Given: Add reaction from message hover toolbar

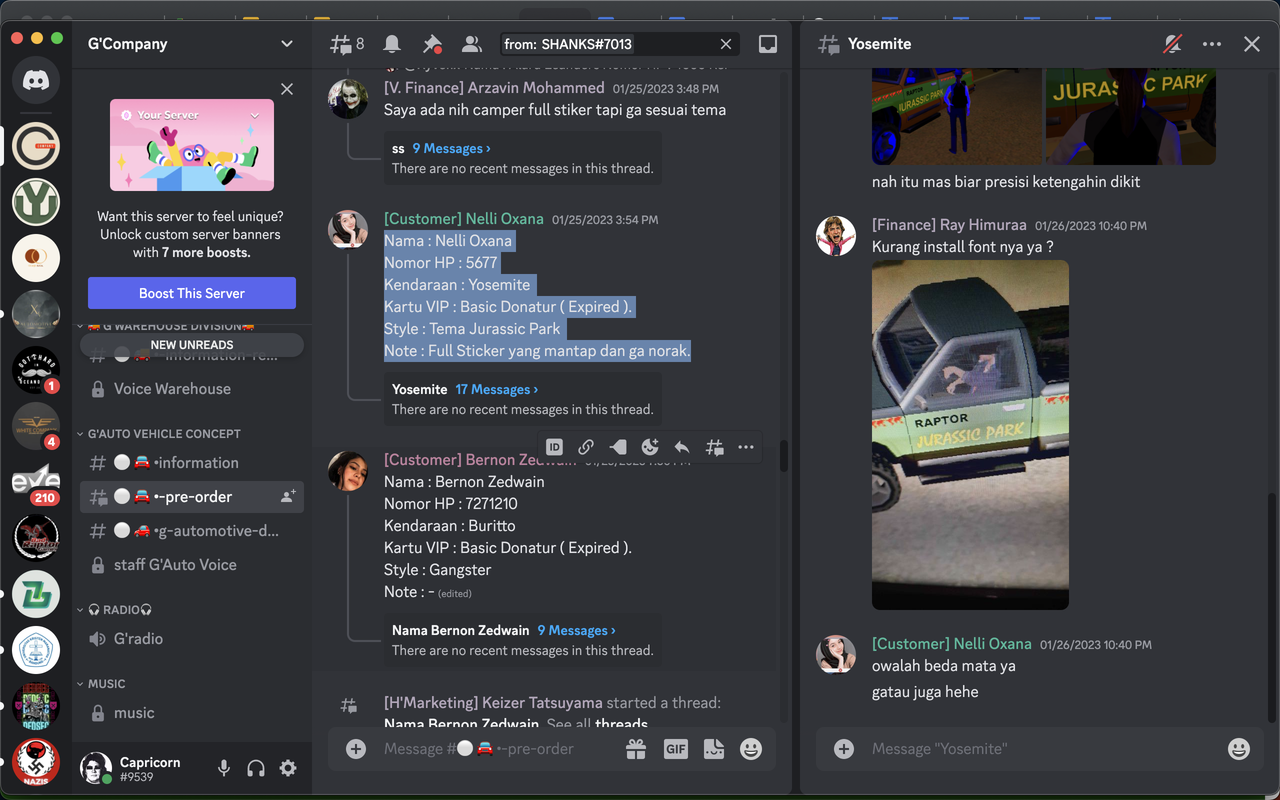Looking at the screenshot, I should [x=650, y=447].
